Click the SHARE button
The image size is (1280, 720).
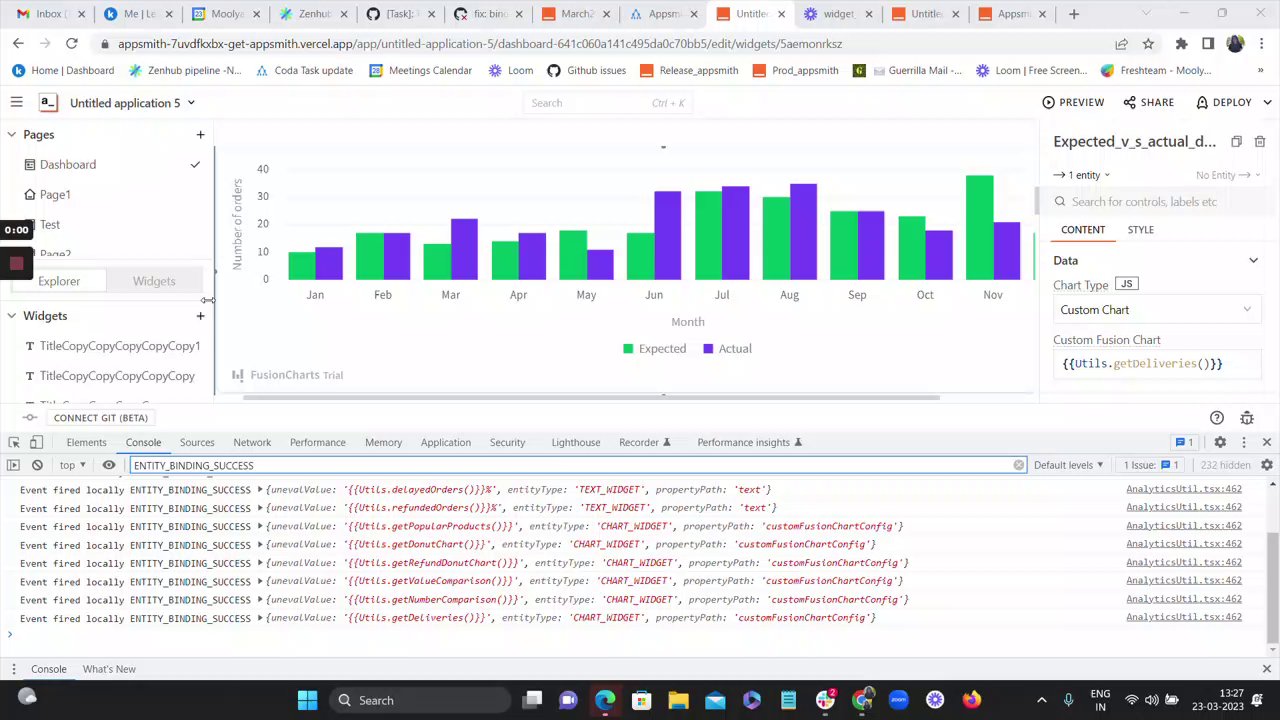point(1148,102)
